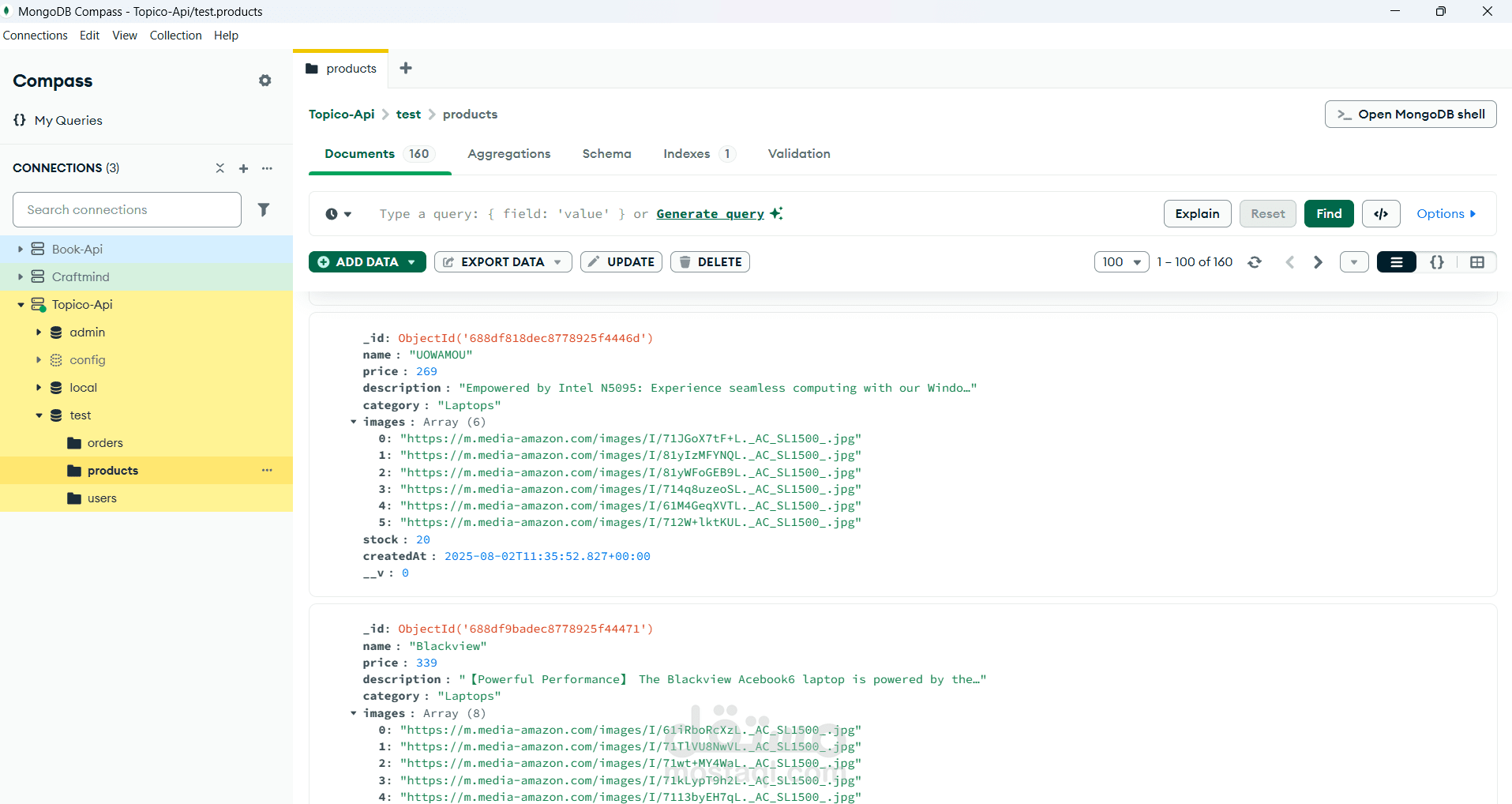
Task: Click Topico-Api breadcrumb link
Action: (342, 115)
